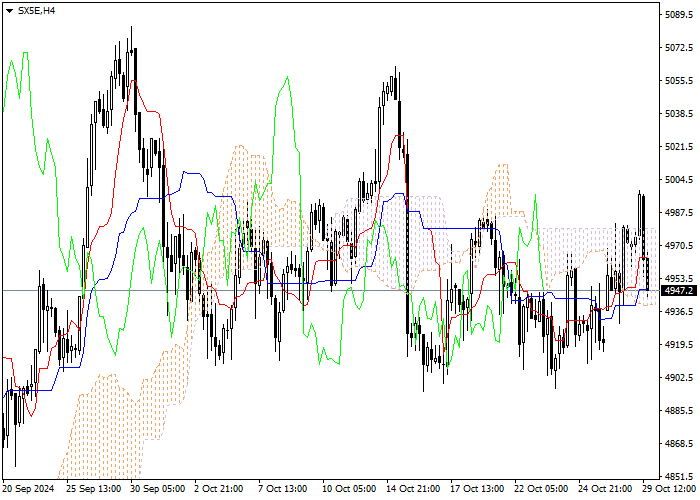Select price scale value 5004.5
700x500 pixels.
click(x=679, y=179)
